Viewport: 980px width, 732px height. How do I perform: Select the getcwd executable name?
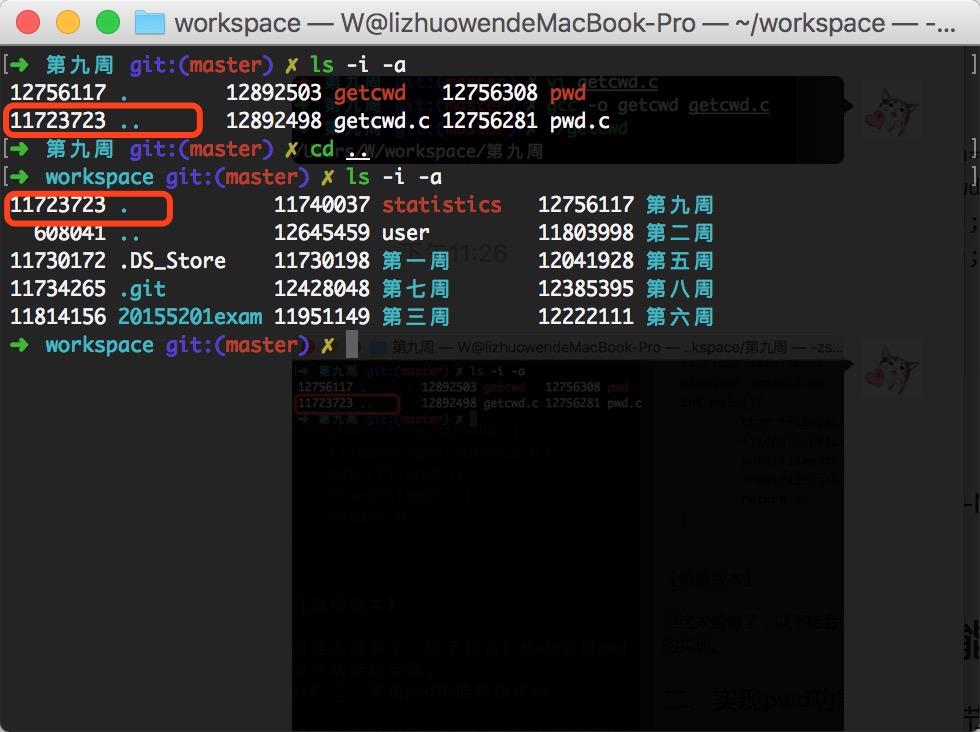(369, 93)
